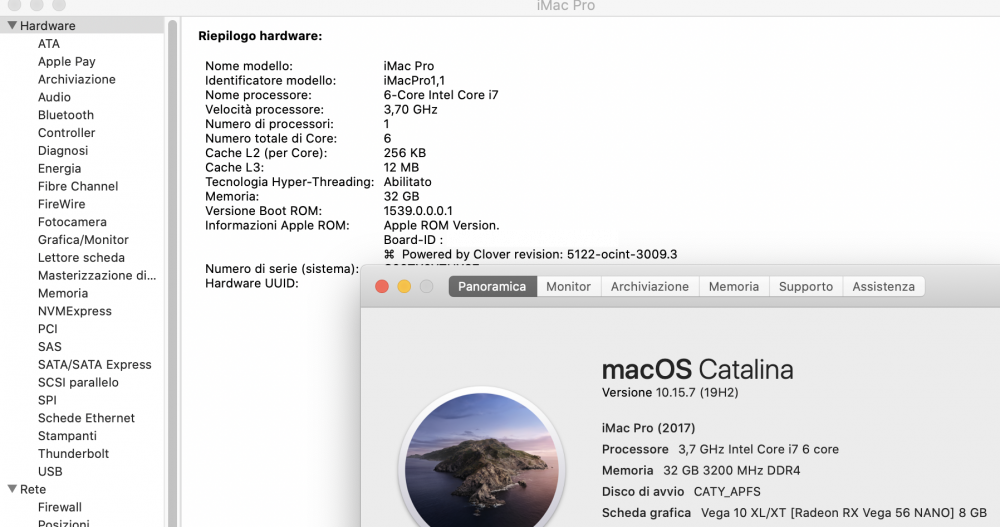Select SCSI parallelo entry
Screen dimensions: 1000x527
pyautogui.click(x=78, y=382)
